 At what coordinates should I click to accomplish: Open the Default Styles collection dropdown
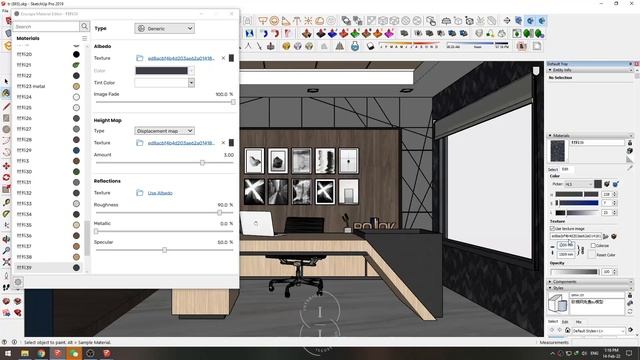click(598, 331)
